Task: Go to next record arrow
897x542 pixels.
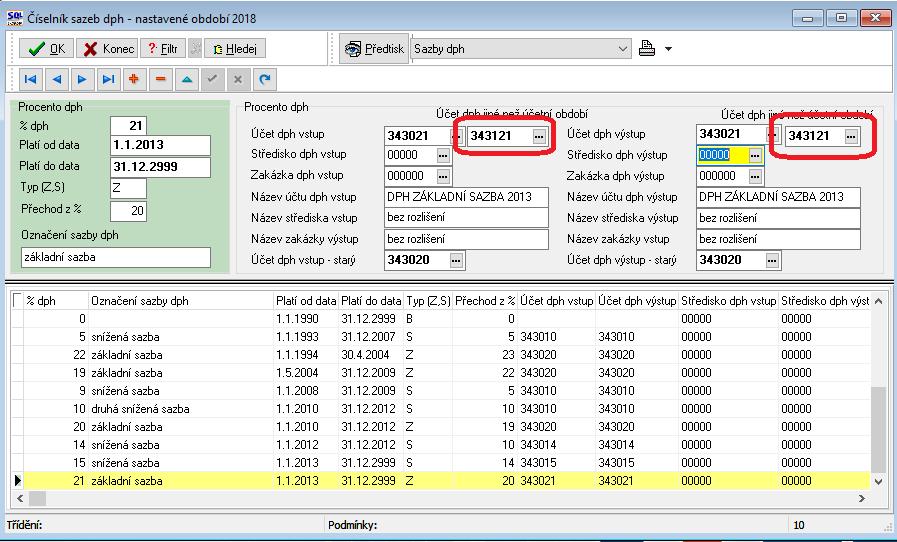Action: point(82,79)
